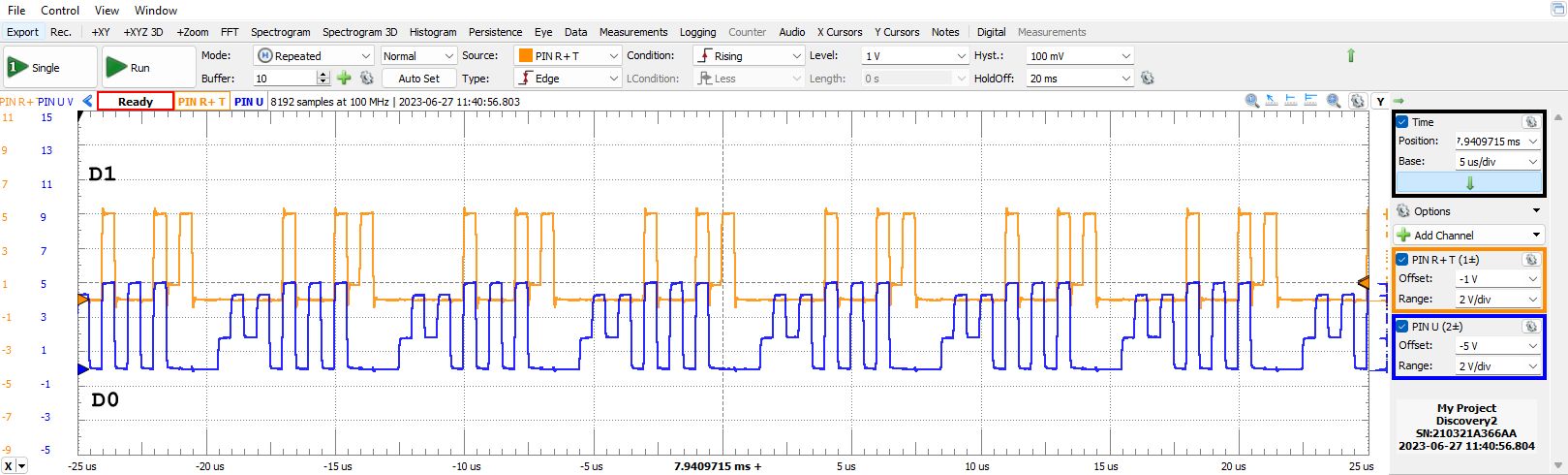Toggle the PIN R+T channel checkbox
1568x475 pixels.
point(1402,260)
